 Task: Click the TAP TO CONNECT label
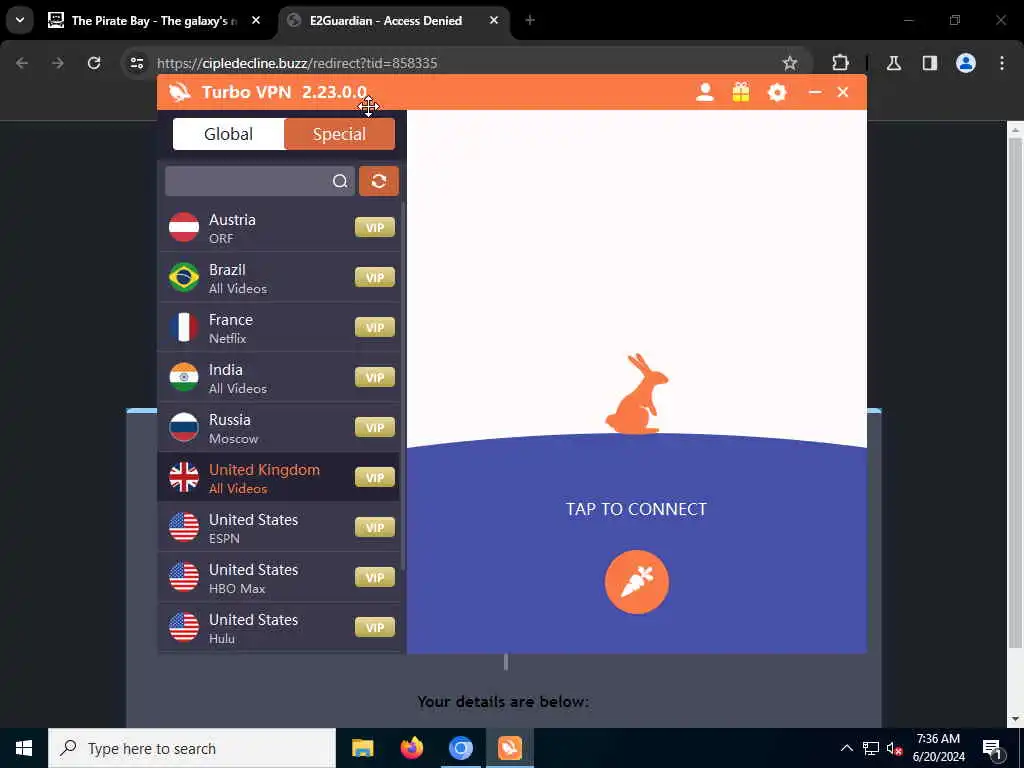(636, 509)
